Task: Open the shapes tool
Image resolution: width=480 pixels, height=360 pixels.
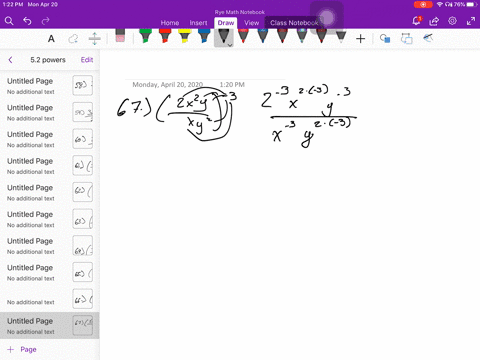Action: point(385,39)
